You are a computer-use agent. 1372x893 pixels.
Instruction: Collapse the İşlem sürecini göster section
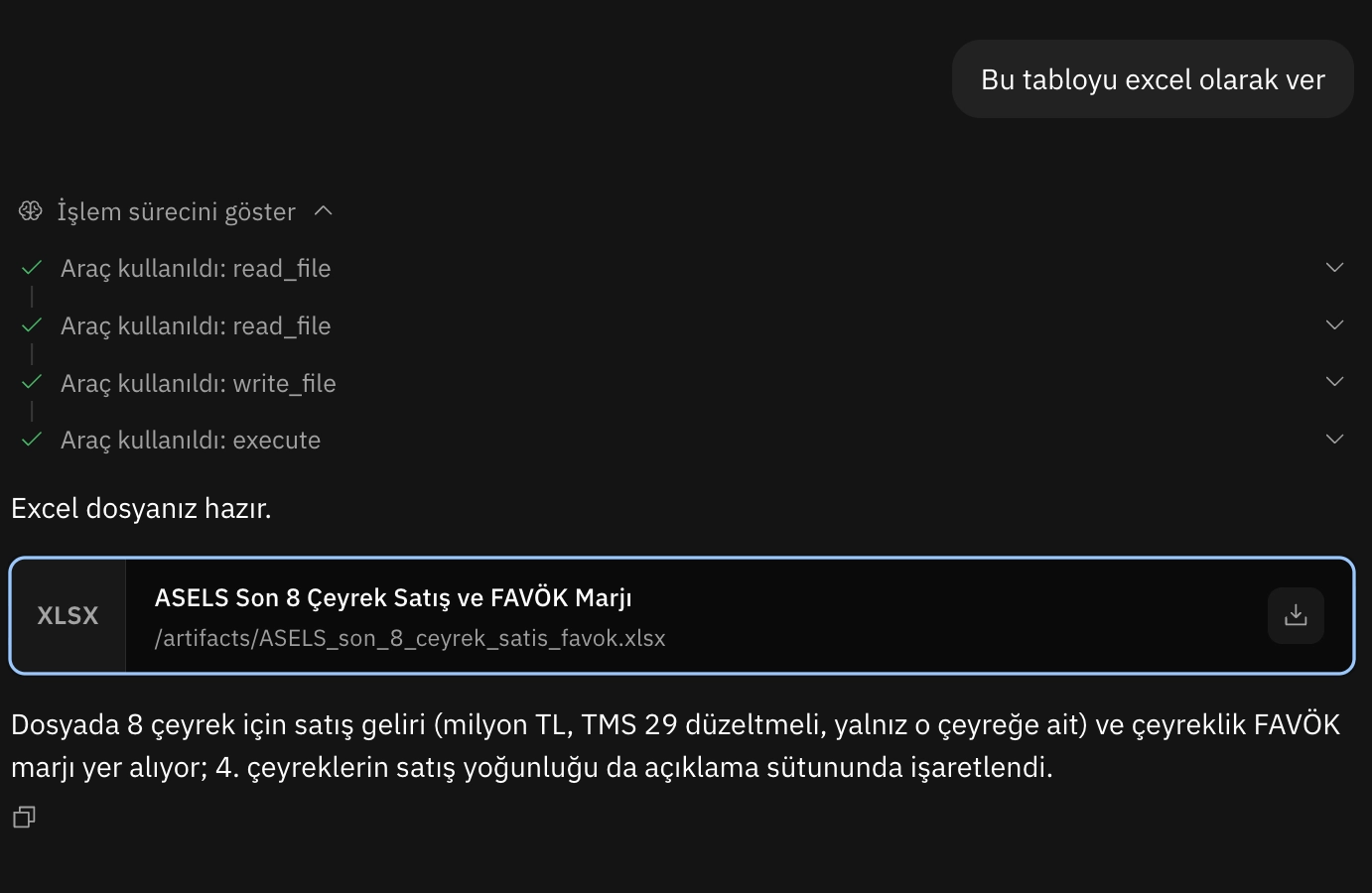pyautogui.click(x=324, y=211)
